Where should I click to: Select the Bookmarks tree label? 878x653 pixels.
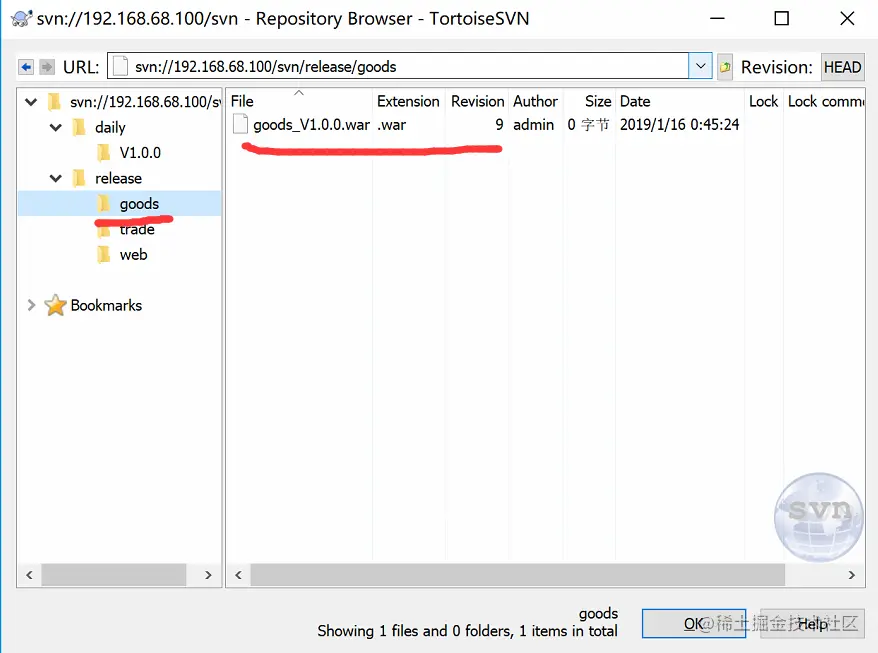coord(106,305)
